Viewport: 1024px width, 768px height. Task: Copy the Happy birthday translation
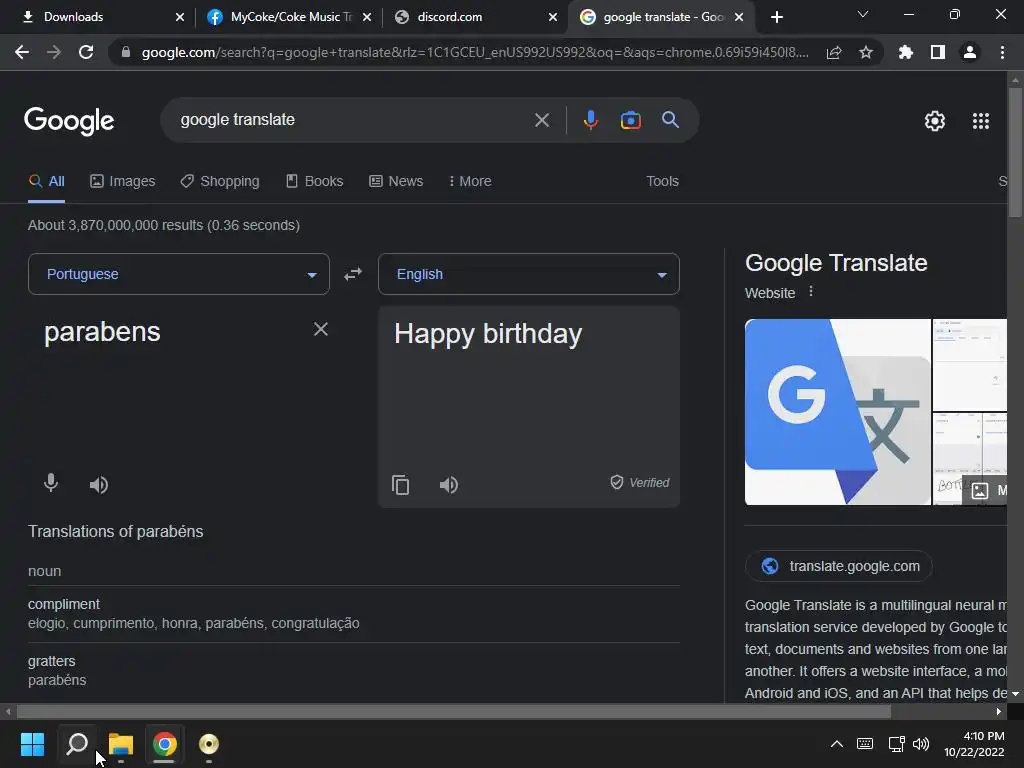point(400,485)
